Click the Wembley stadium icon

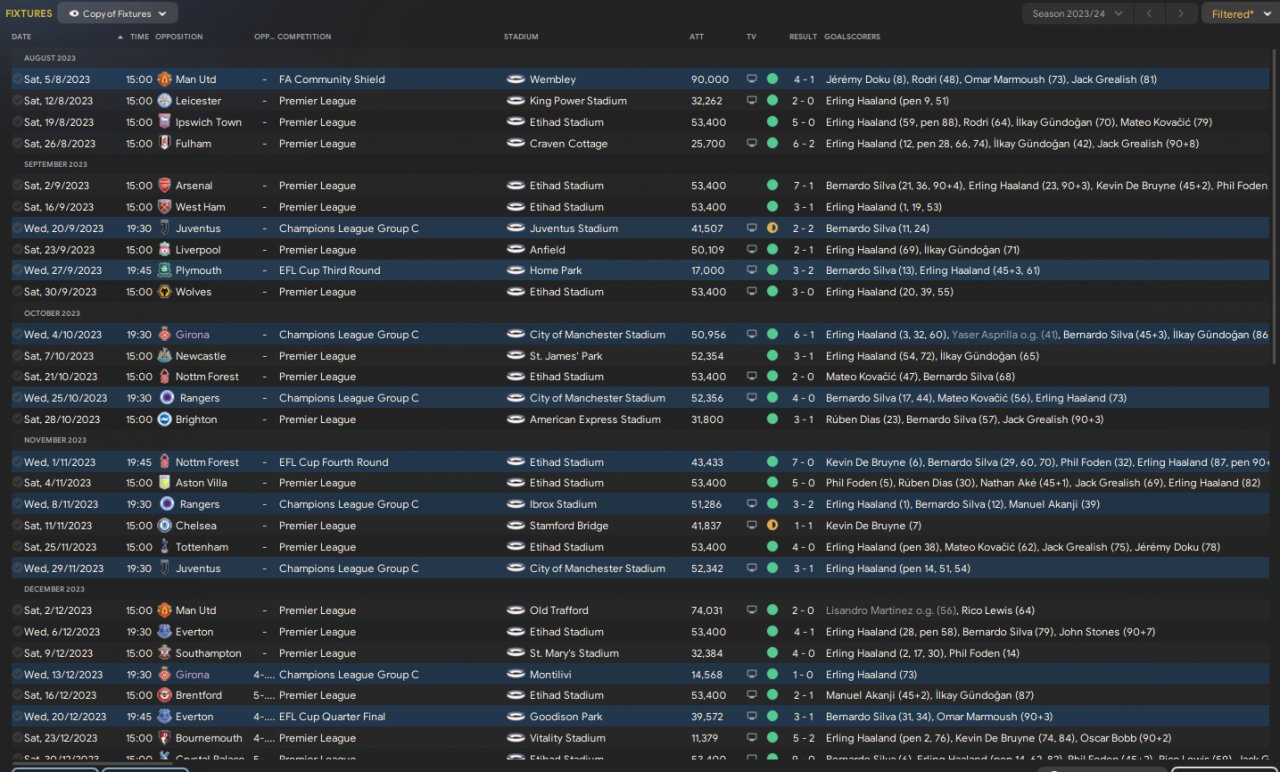point(516,79)
